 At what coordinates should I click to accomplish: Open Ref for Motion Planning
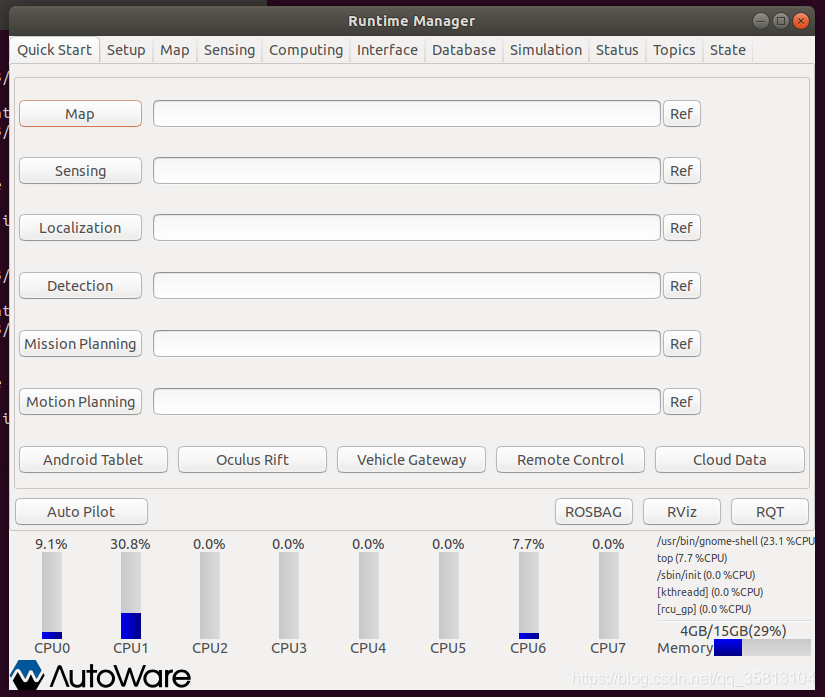[x=681, y=401]
